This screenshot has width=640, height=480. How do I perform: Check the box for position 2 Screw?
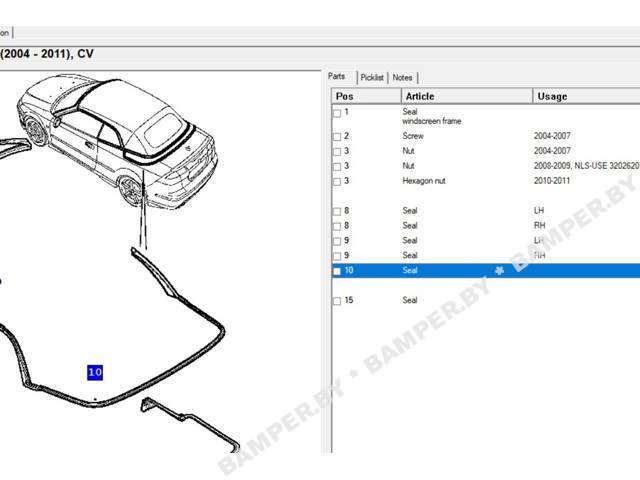(337, 137)
